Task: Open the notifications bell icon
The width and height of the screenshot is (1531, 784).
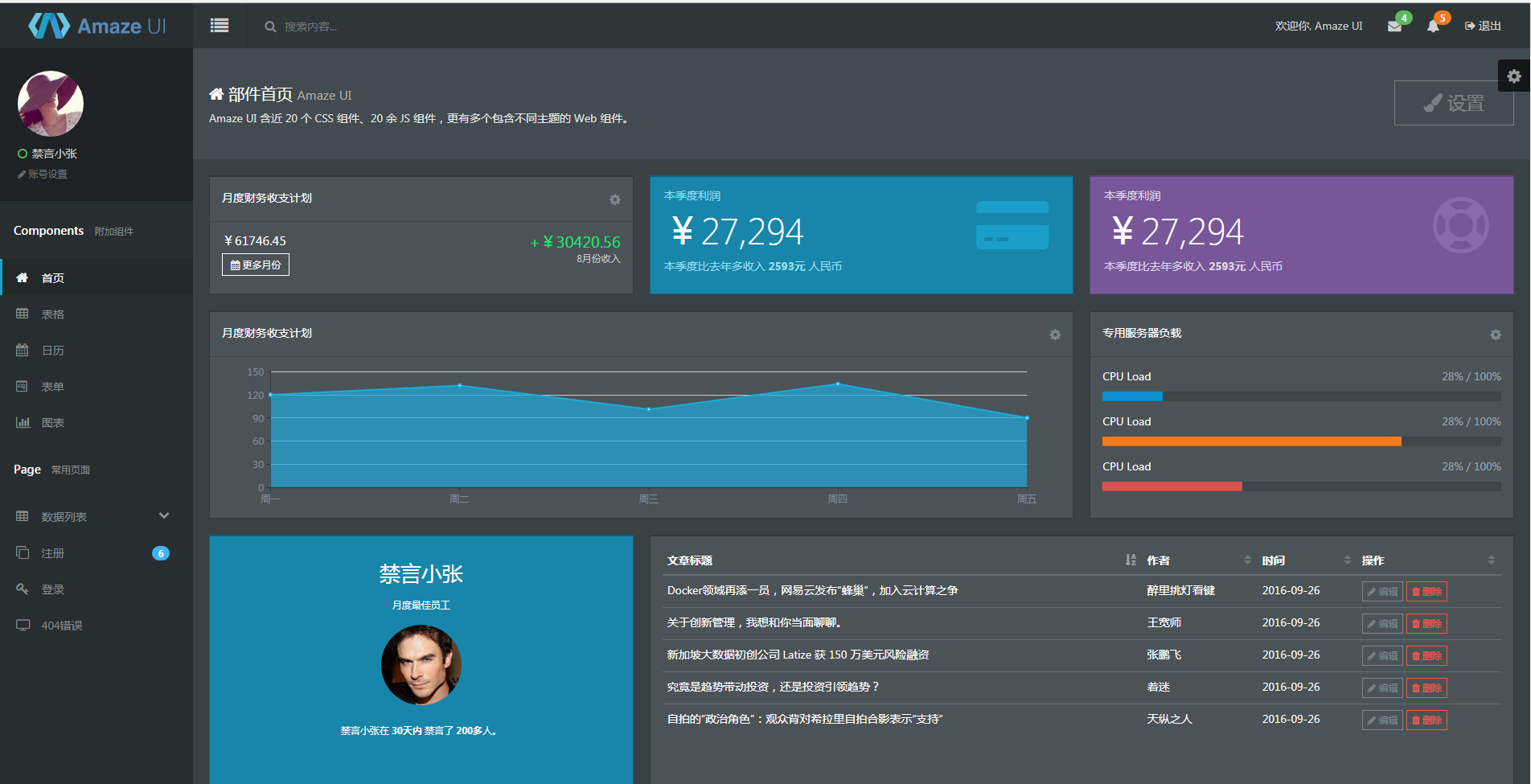Action: pyautogui.click(x=1433, y=27)
